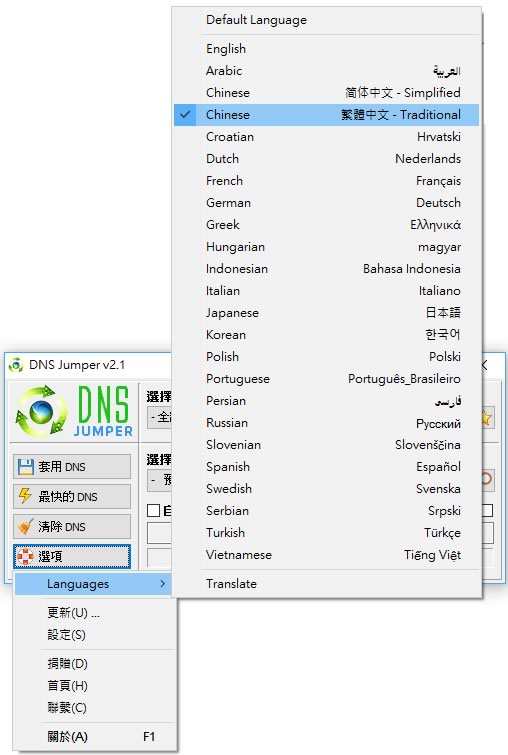This screenshot has width=508, height=755.
Task: Choose German Deutsch language
Action: click(326, 203)
